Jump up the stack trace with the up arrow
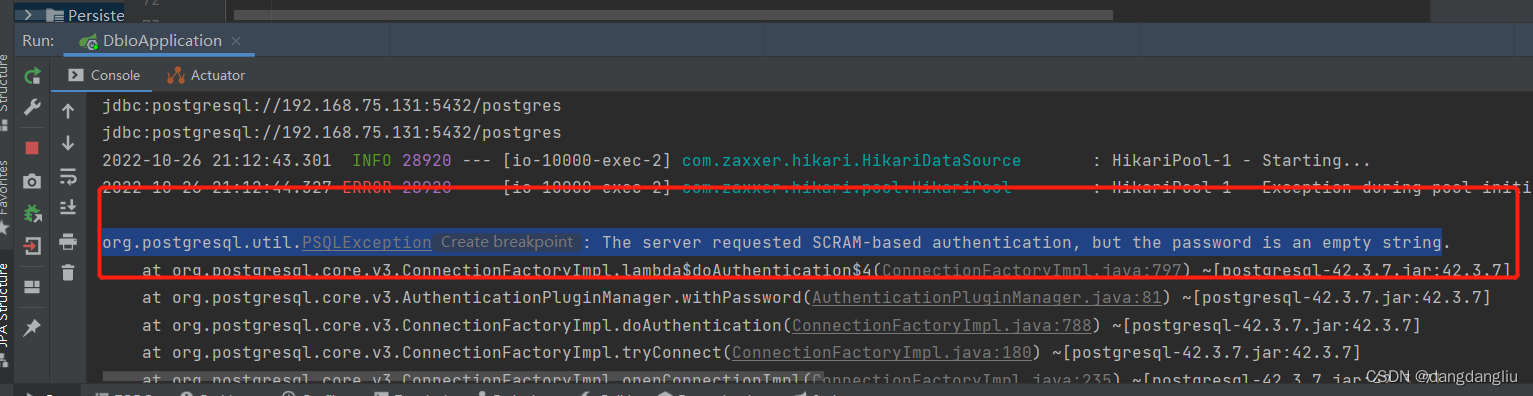Viewport: 1533px width, 396px height. point(68,111)
